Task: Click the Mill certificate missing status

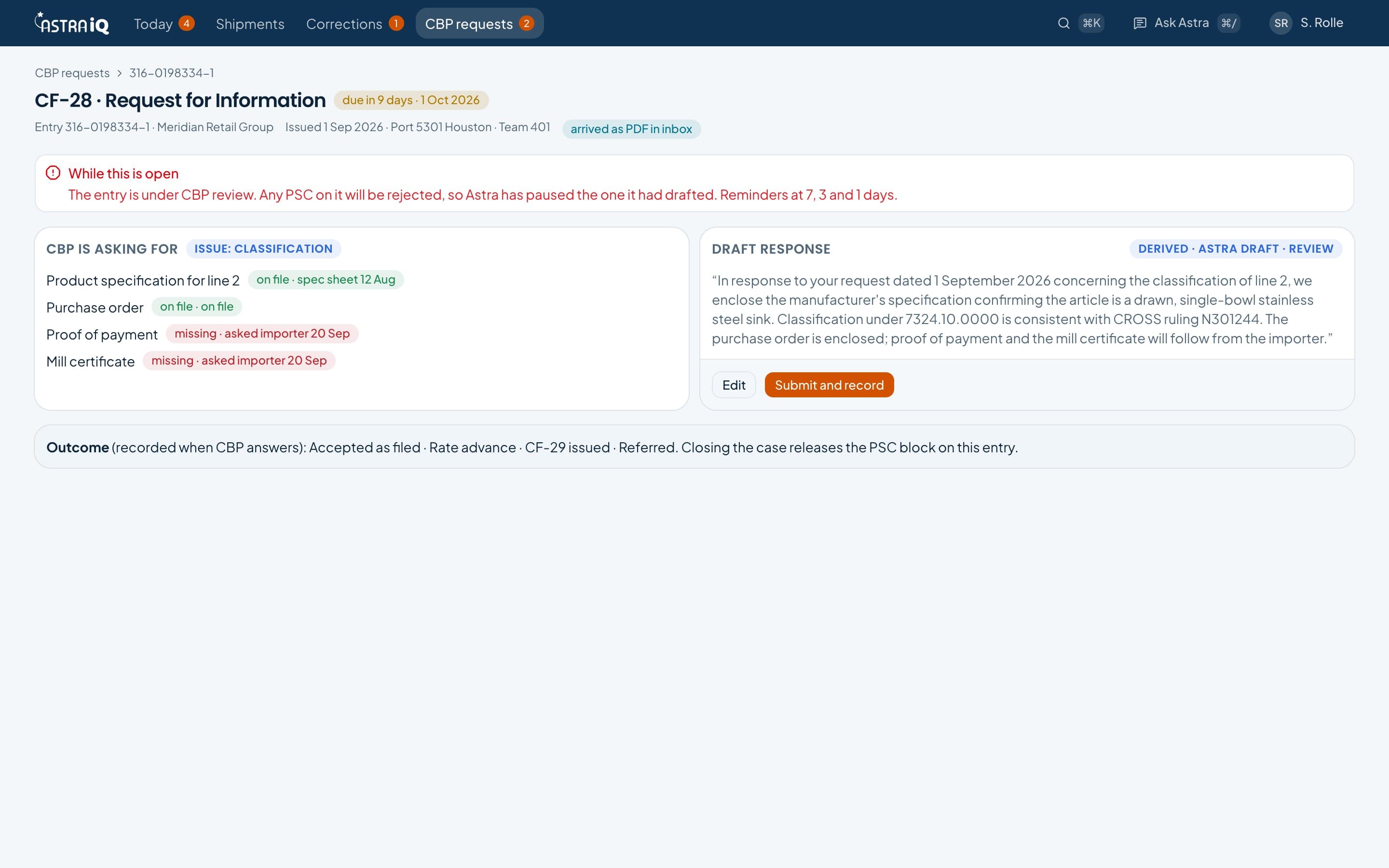Action: coord(239,361)
